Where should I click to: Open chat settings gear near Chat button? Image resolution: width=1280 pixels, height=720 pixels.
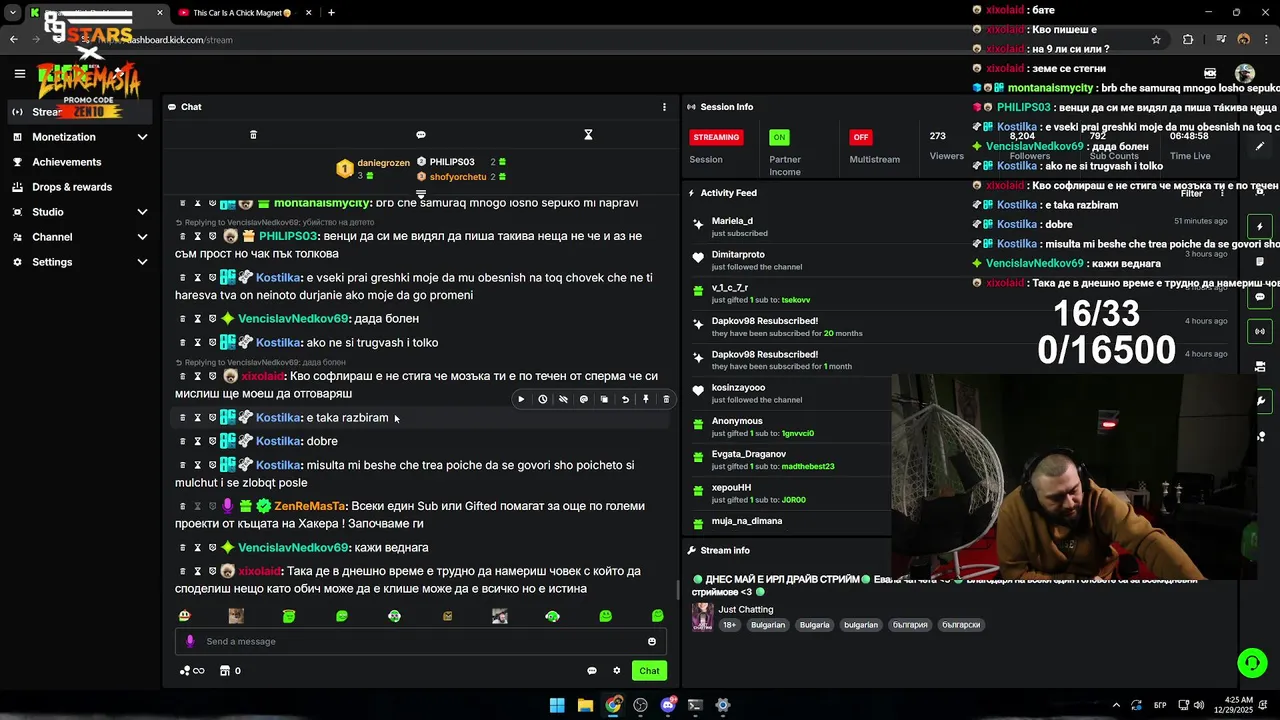617,671
